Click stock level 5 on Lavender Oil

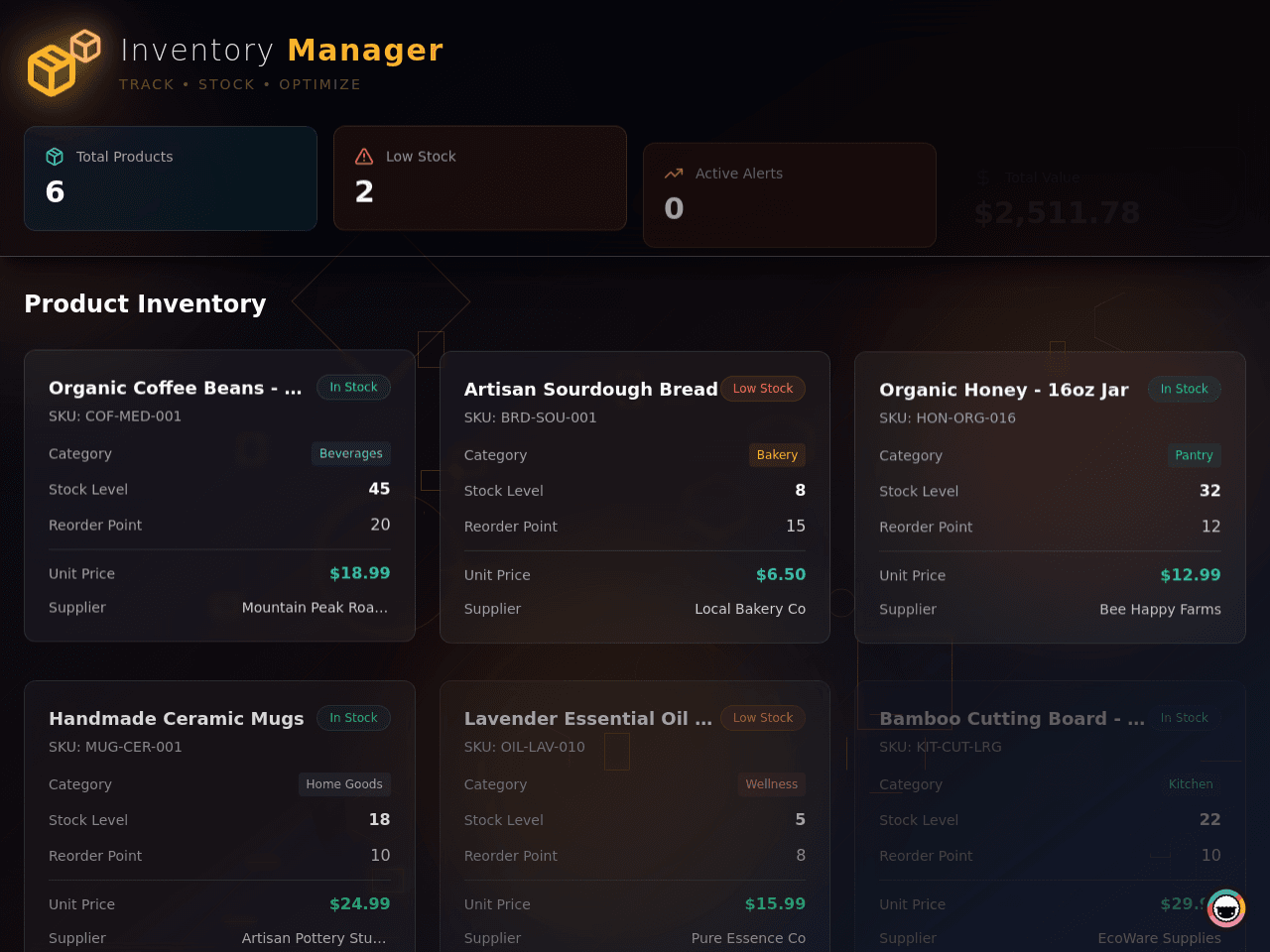(x=800, y=820)
